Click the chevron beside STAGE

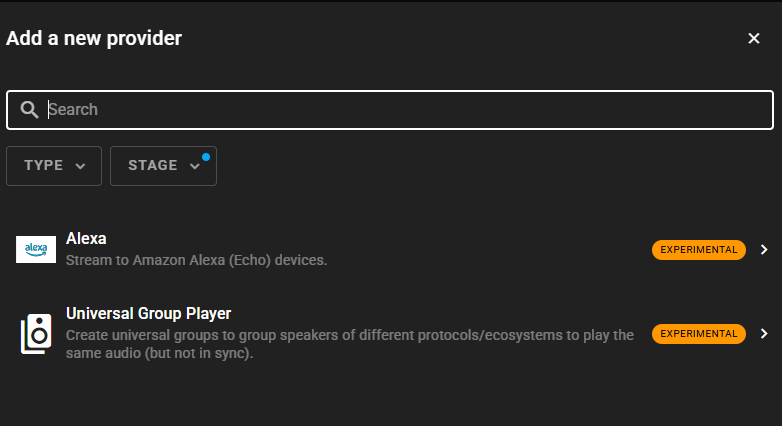click(x=194, y=166)
